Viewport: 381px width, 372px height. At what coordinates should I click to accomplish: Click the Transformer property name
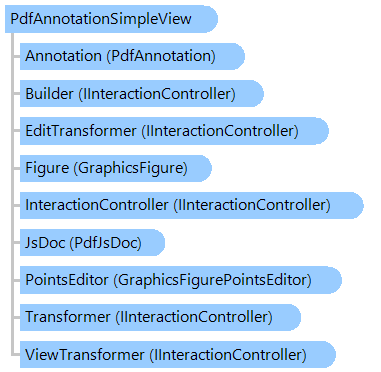tap(68, 317)
